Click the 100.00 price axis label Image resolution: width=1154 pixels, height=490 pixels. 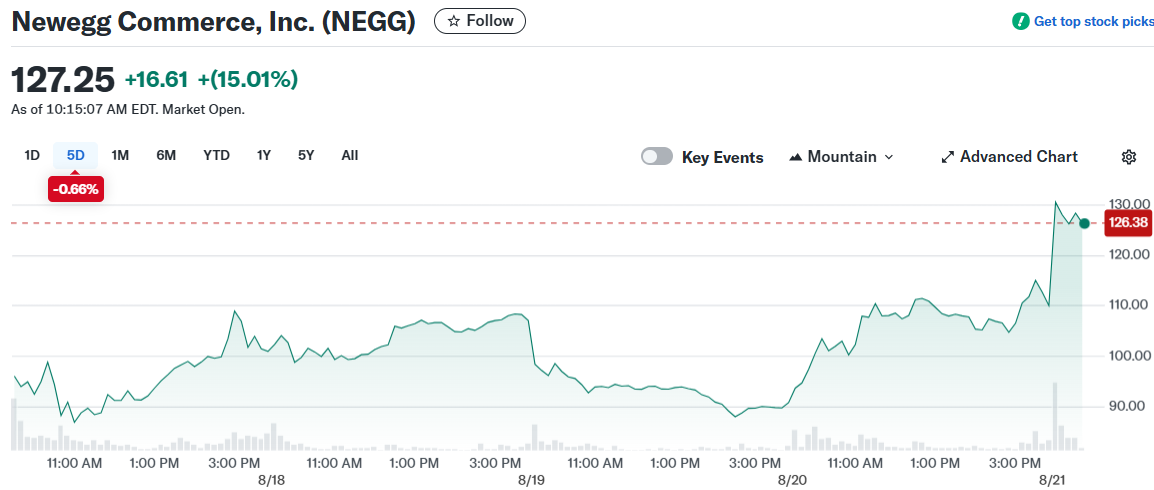[1128, 356]
